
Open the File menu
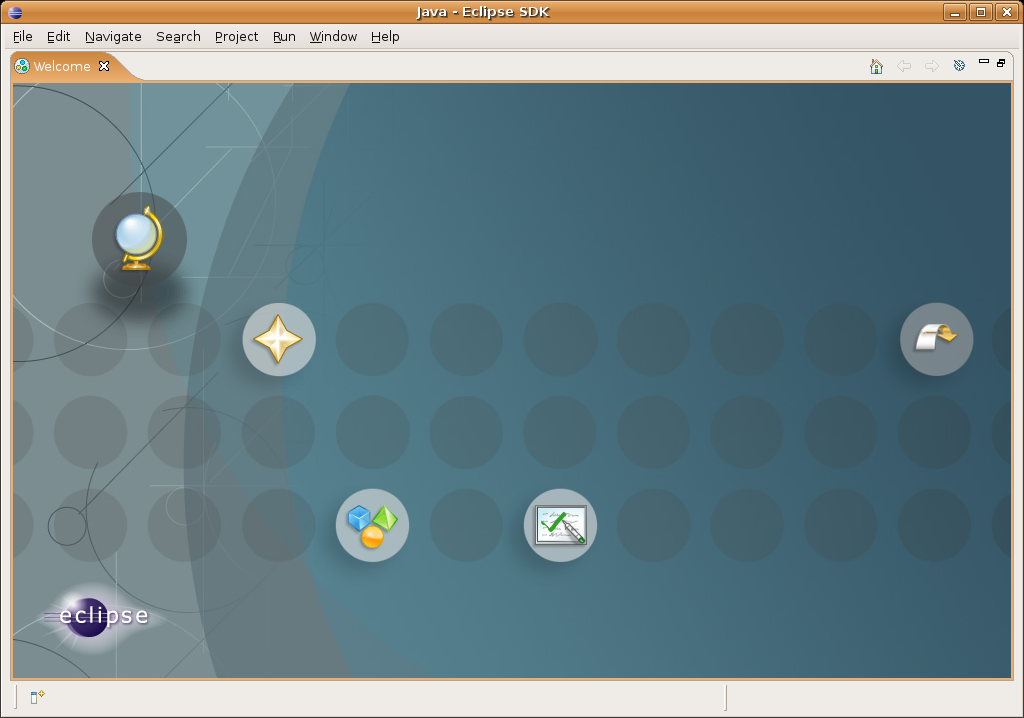(x=23, y=36)
